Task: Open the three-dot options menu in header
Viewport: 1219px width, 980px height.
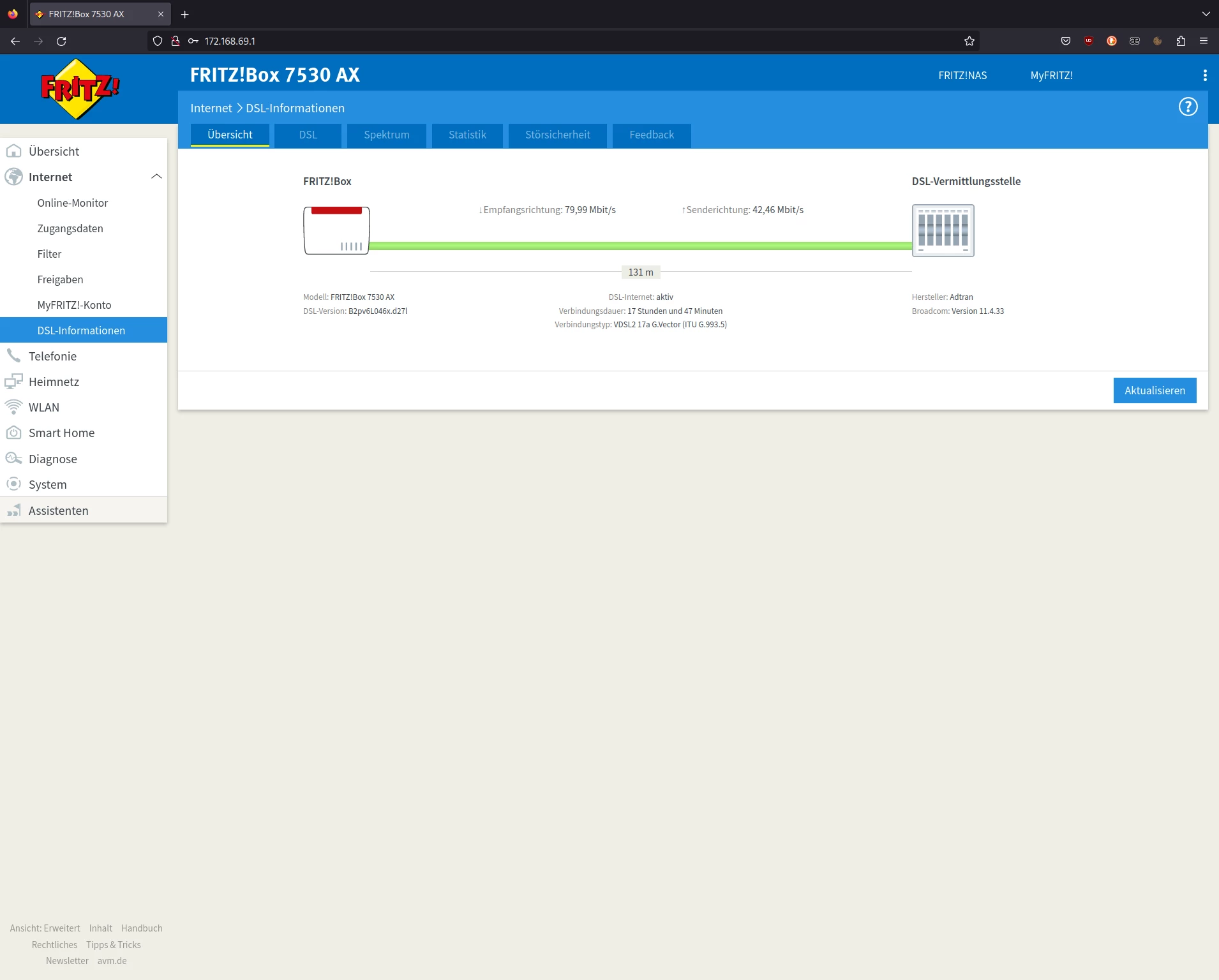Action: (1205, 75)
